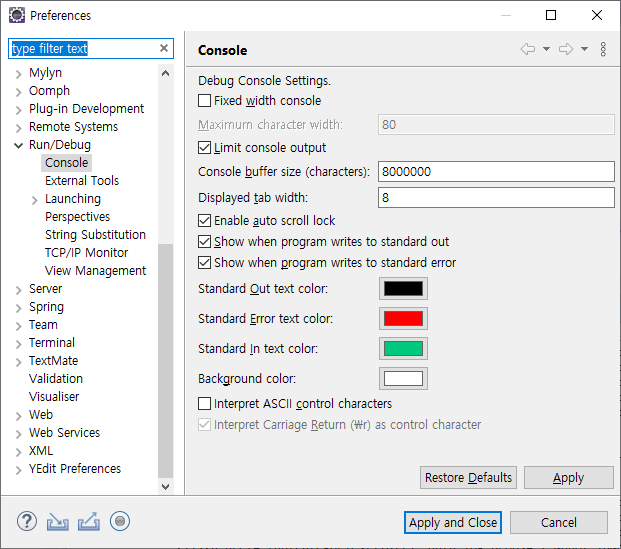Screen dimensions: 621x549
Task: Open View Management preference page
Action: pos(95,271)
